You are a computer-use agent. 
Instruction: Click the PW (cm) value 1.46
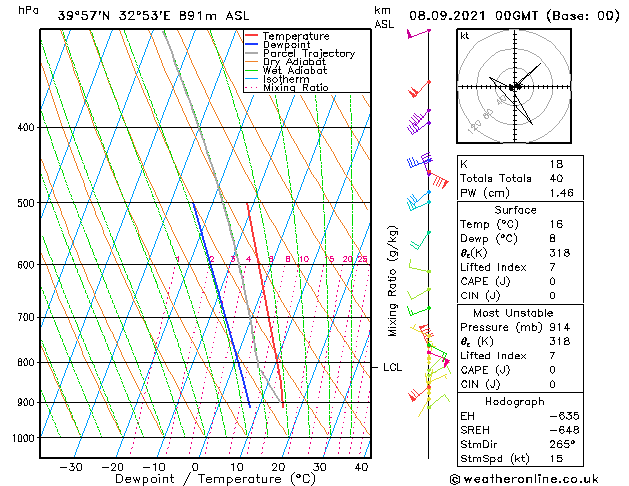click(x=561, y=193)
